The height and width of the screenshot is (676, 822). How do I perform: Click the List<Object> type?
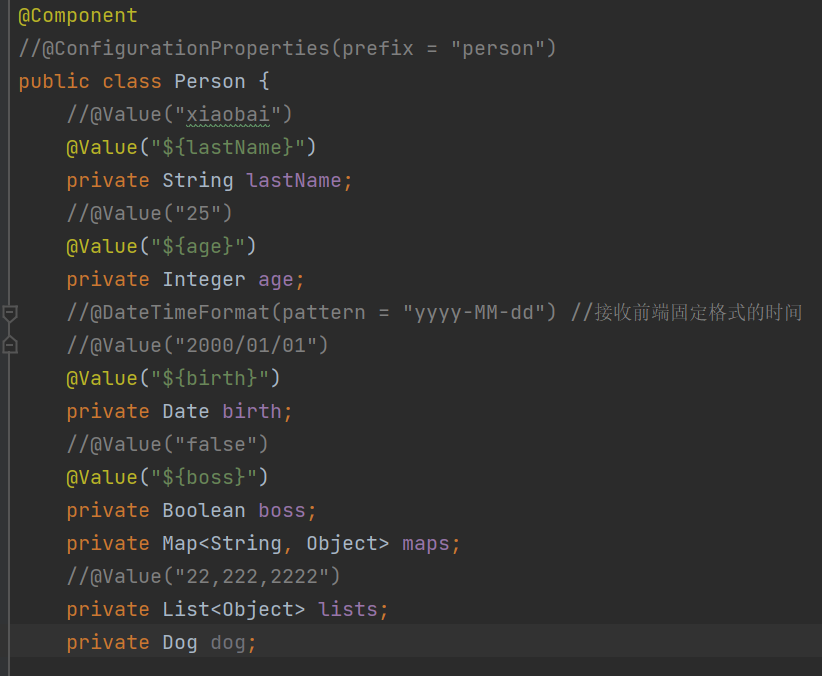(x=233, y=610)
